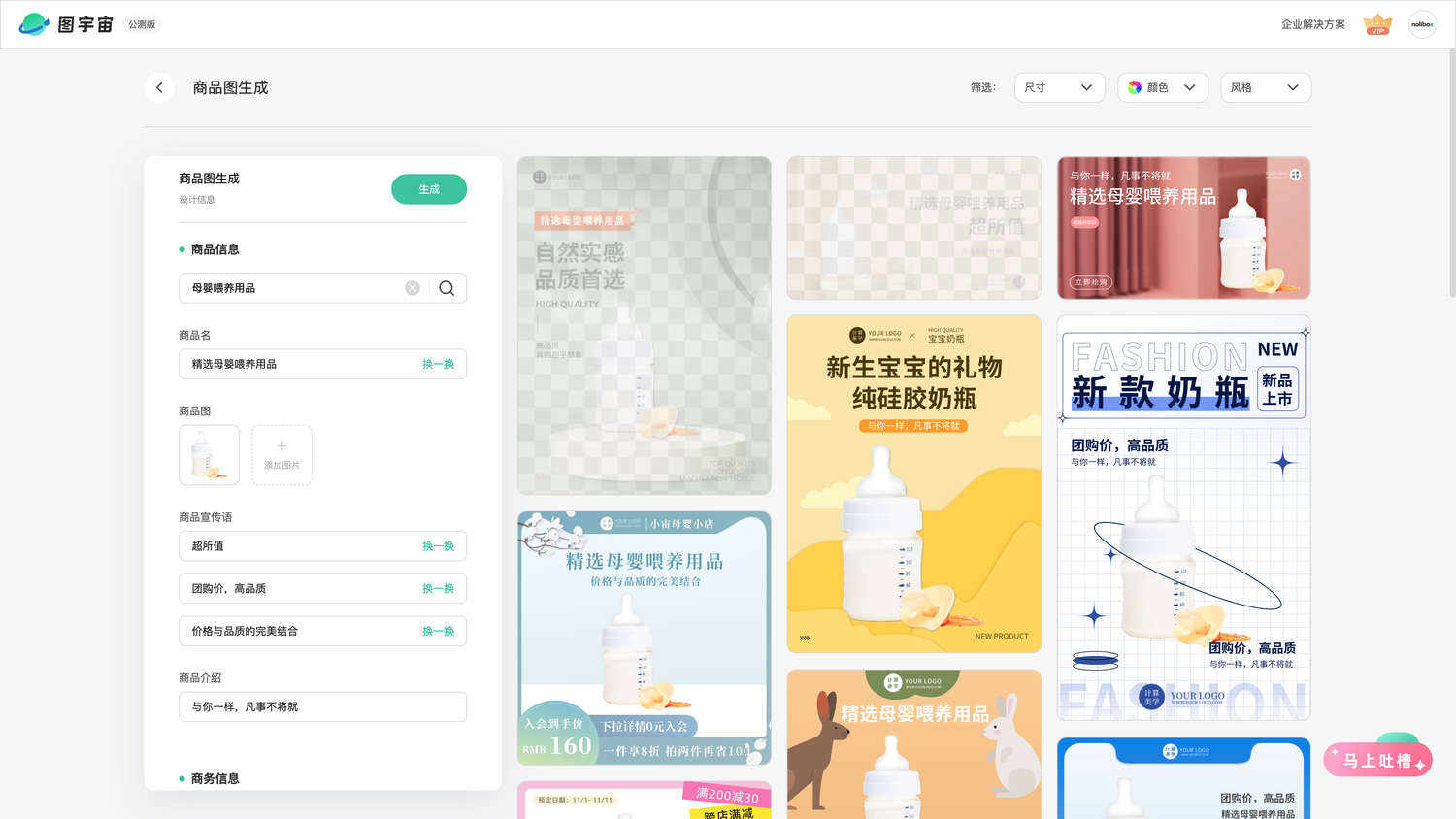Viewport: 1456px width, 819px height.
Task: Open the nolibox user avatar
Action: tap(1422, 24)
